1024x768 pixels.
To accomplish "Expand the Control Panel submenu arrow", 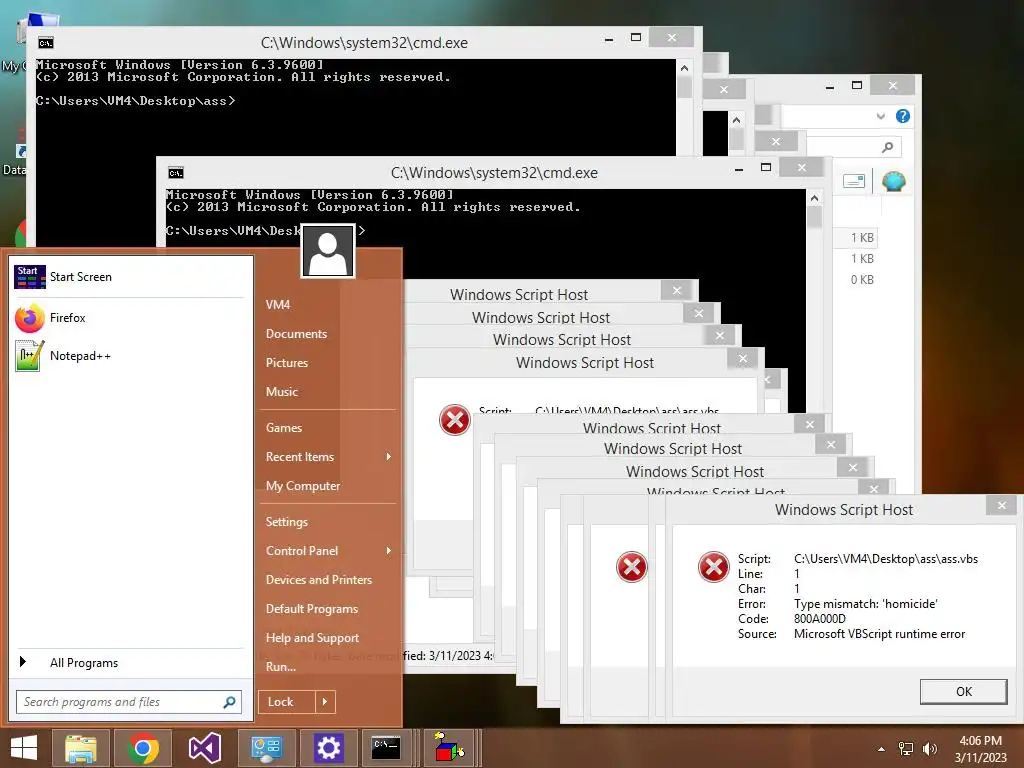I will pos(389,551).
